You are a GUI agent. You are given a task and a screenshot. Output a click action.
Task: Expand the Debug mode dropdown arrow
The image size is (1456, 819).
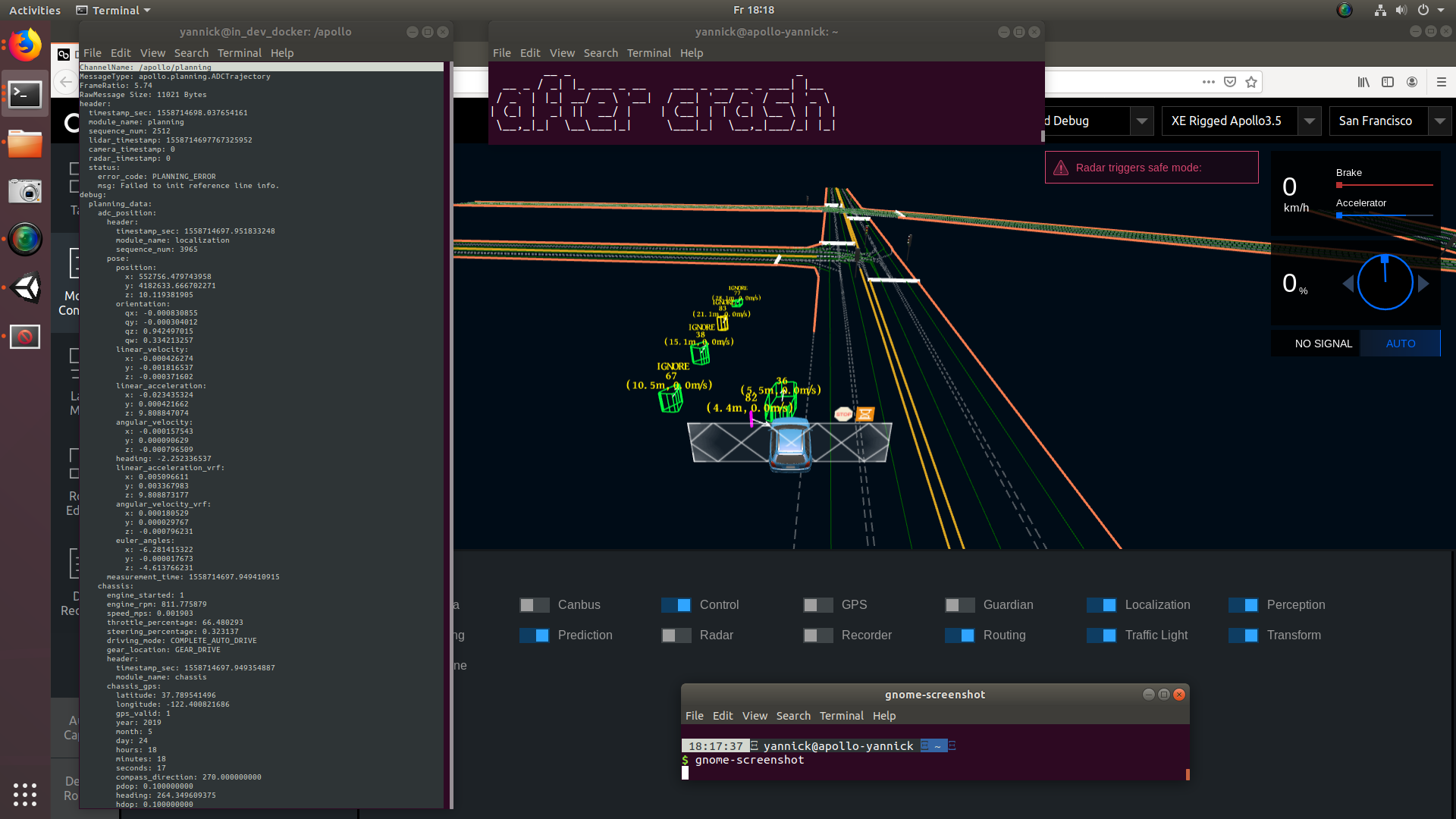pyautogui.click(x=1141, y=121)
